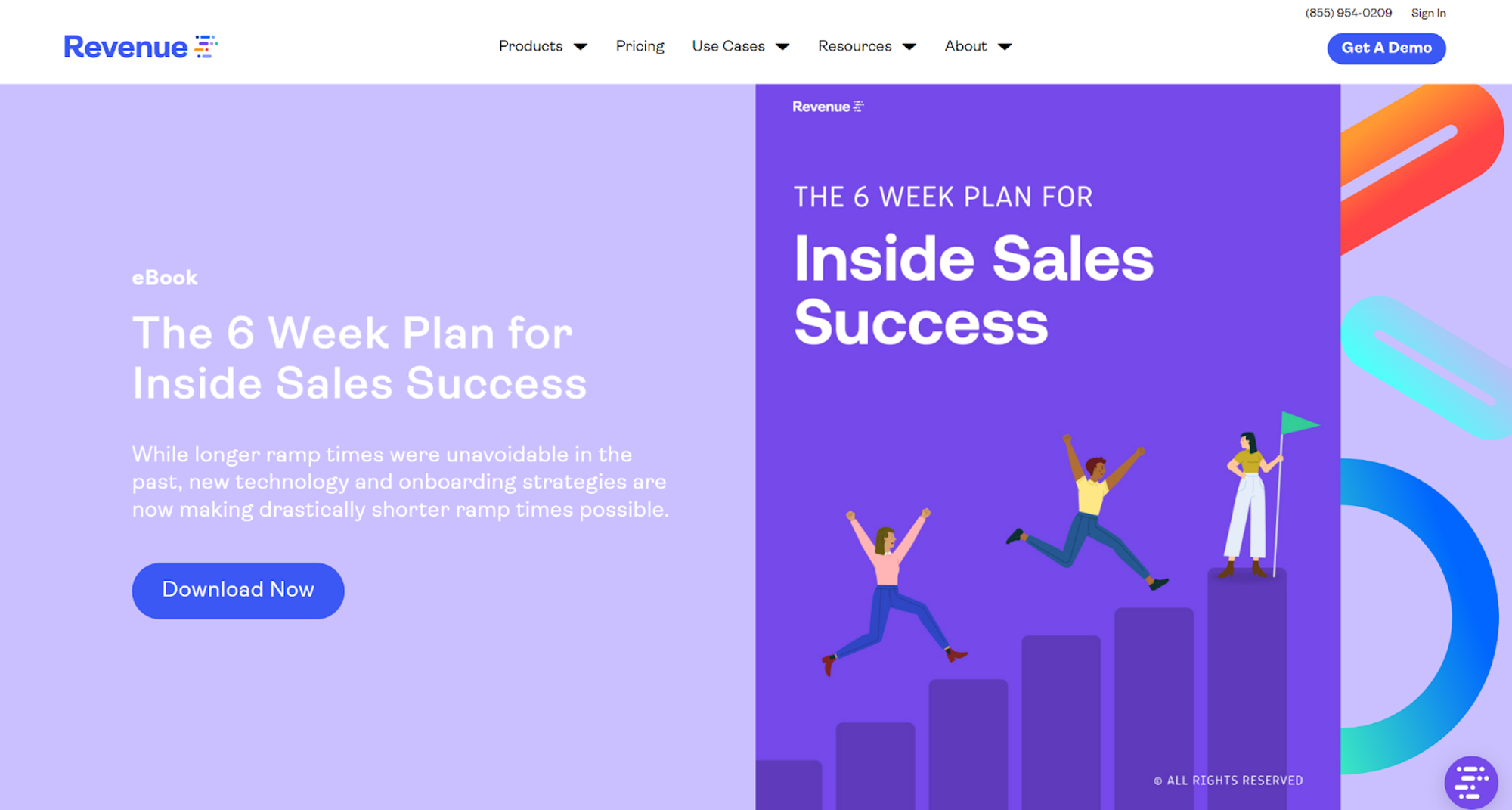The height and width of the screenshot is (810, 1512).
Task: Click the eBook label above the heading
Action: tap(165, 278)
